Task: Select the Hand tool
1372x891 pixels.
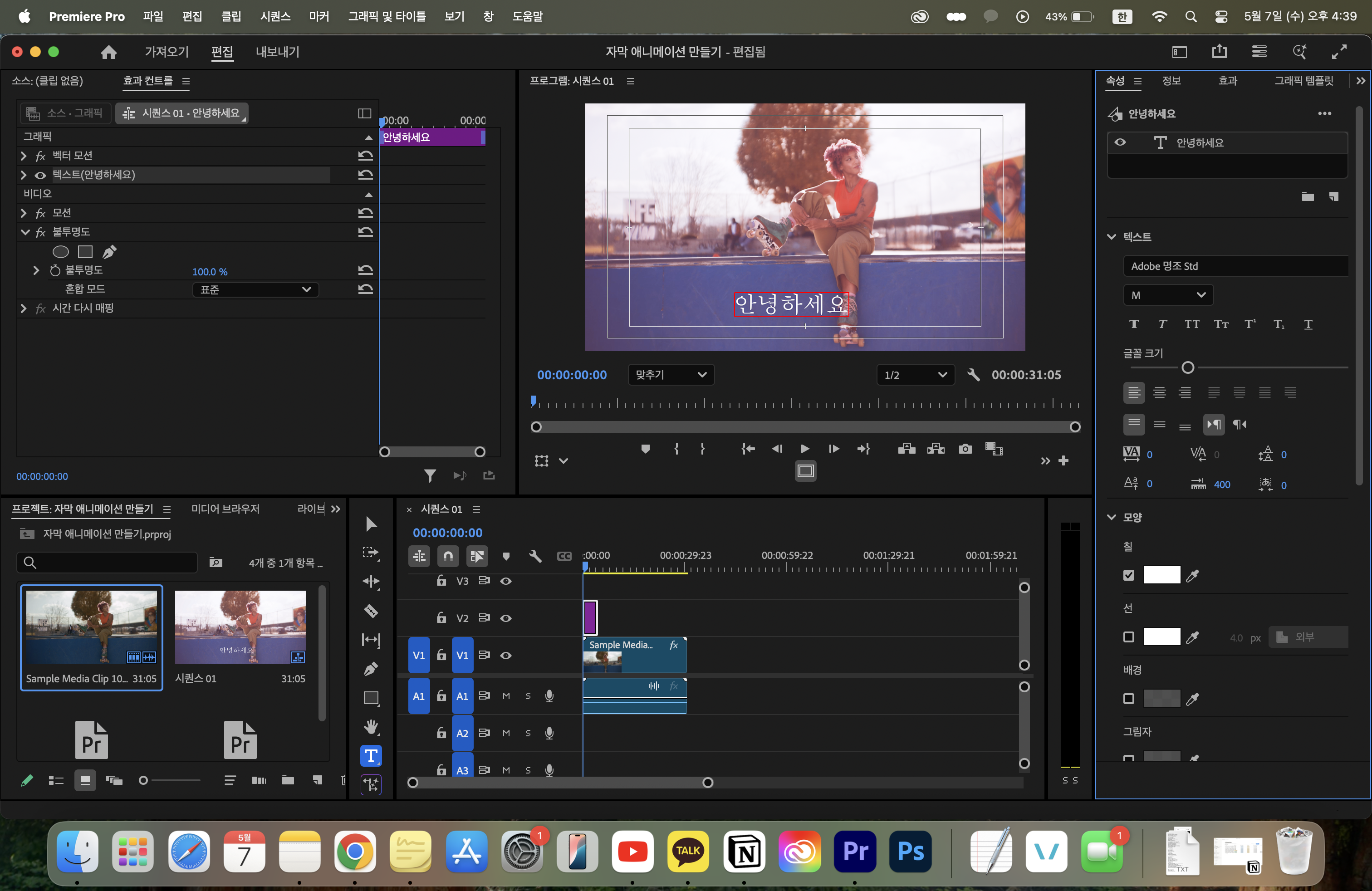Action: pyautogui.click(x=371, y=727)
